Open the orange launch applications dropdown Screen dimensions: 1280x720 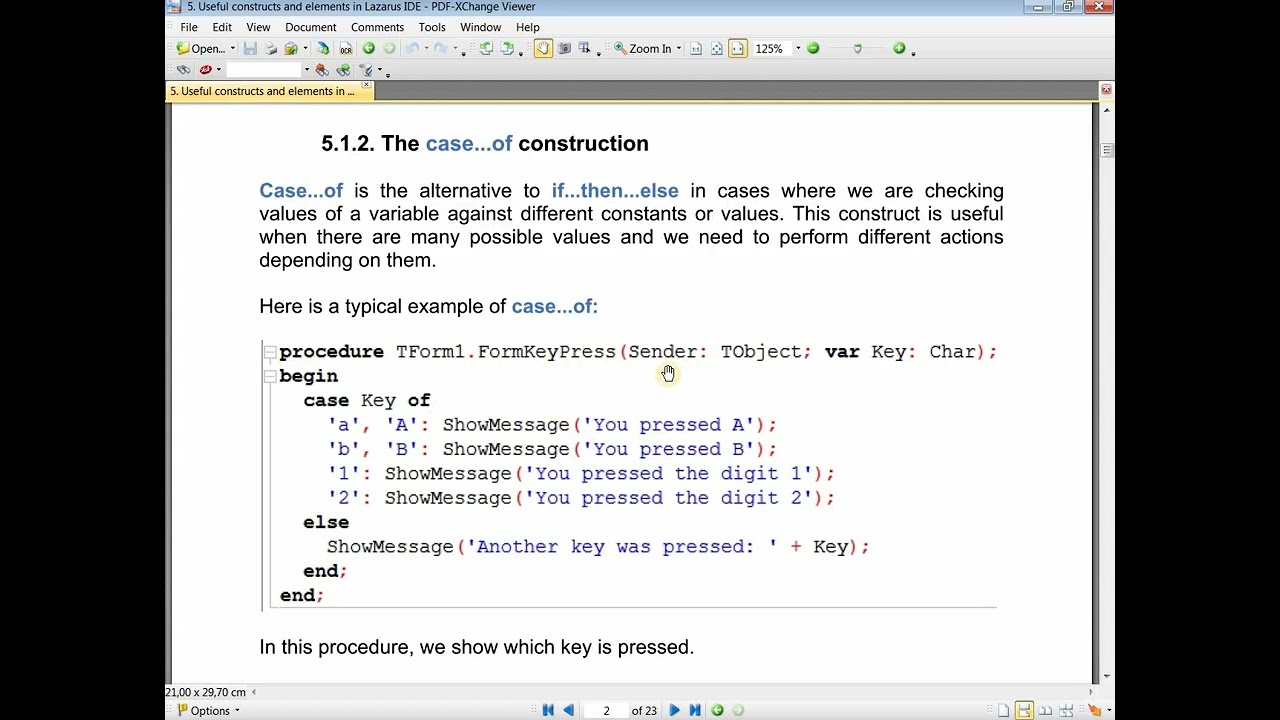pos(1109,710)
